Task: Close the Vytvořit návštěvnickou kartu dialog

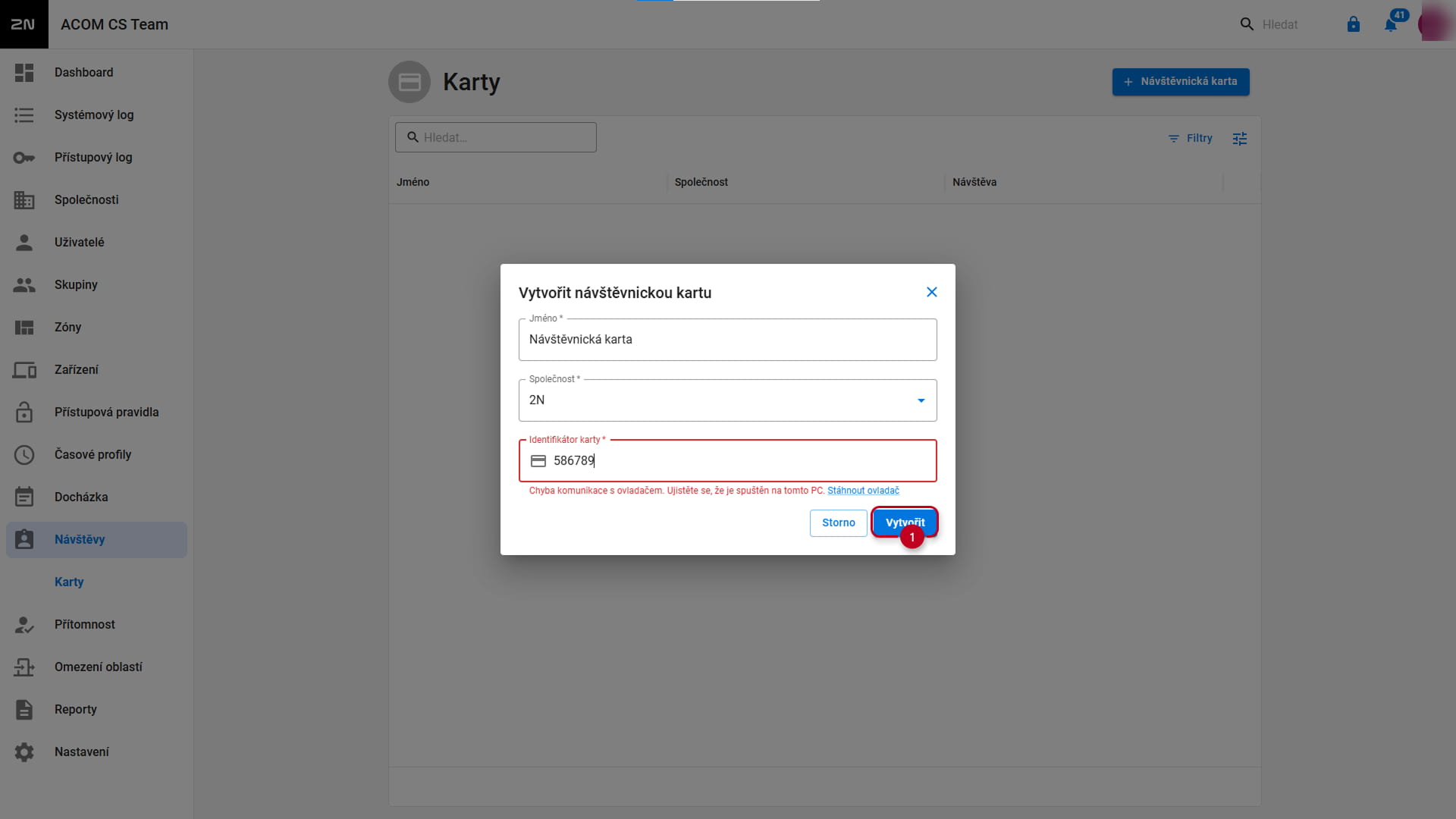Action: pyautogui.click(x=932, y=292)
